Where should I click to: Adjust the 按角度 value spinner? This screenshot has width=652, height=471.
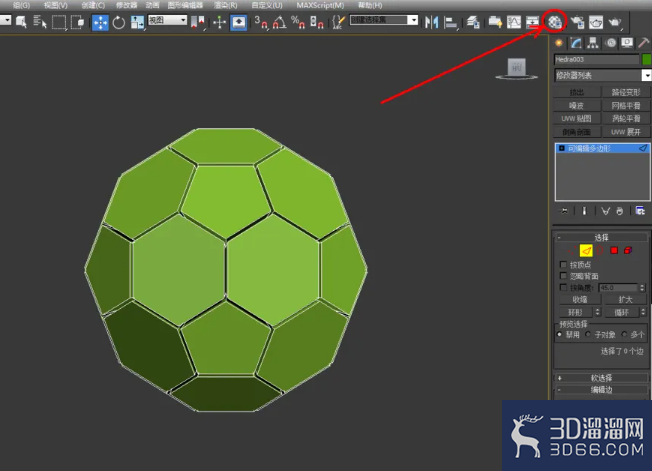point(642,287)
